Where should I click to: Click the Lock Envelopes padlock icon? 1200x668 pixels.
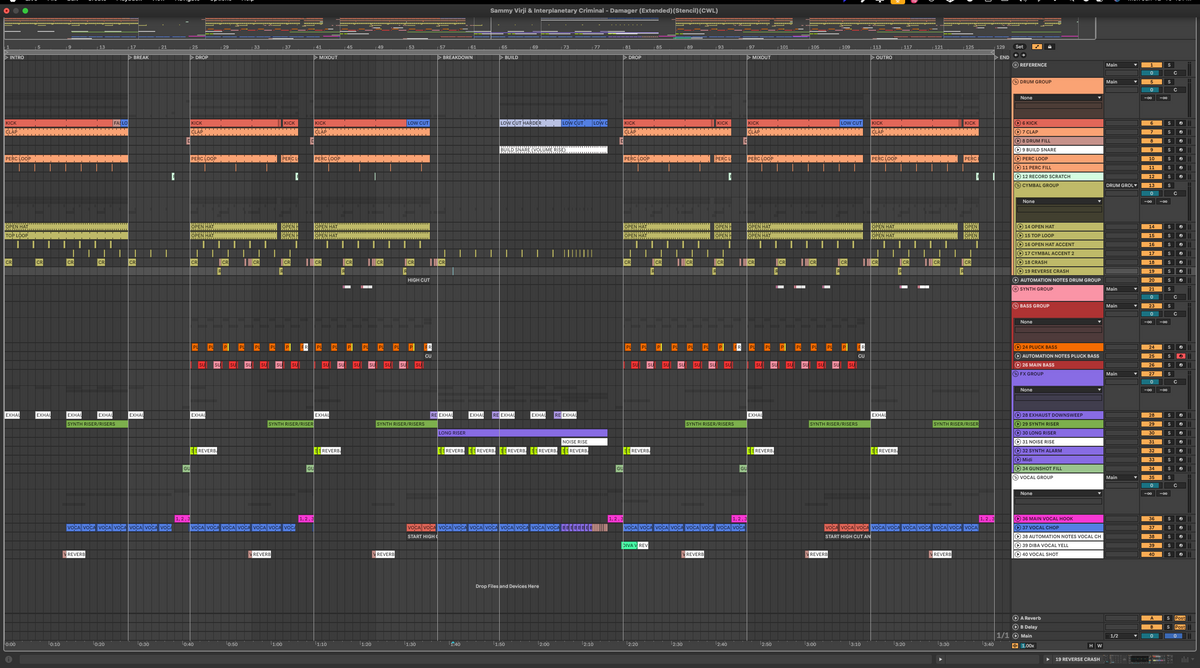1050,47
